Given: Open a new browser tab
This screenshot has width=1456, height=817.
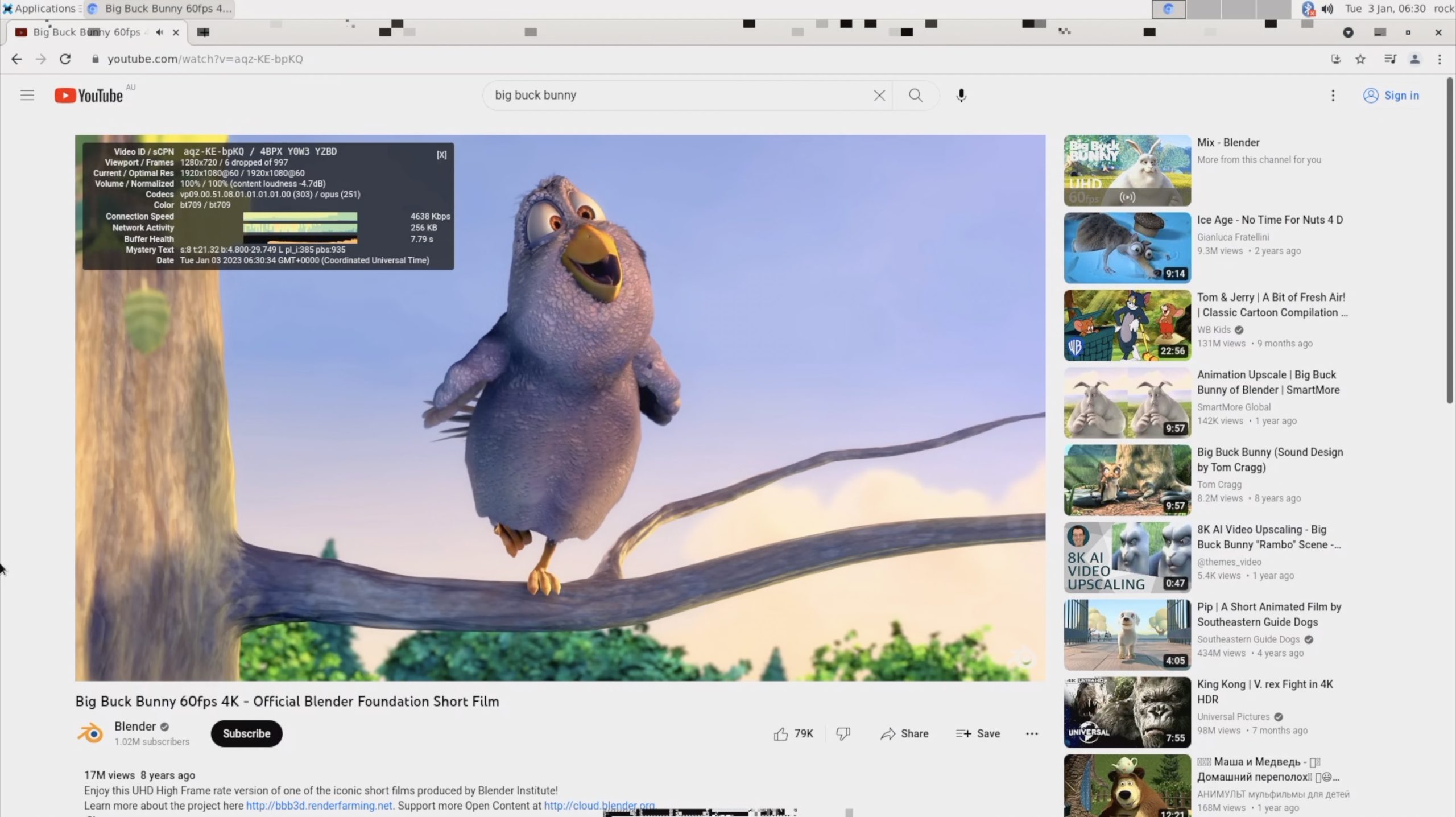Looking at the screenshot, I should click(203, 32).
